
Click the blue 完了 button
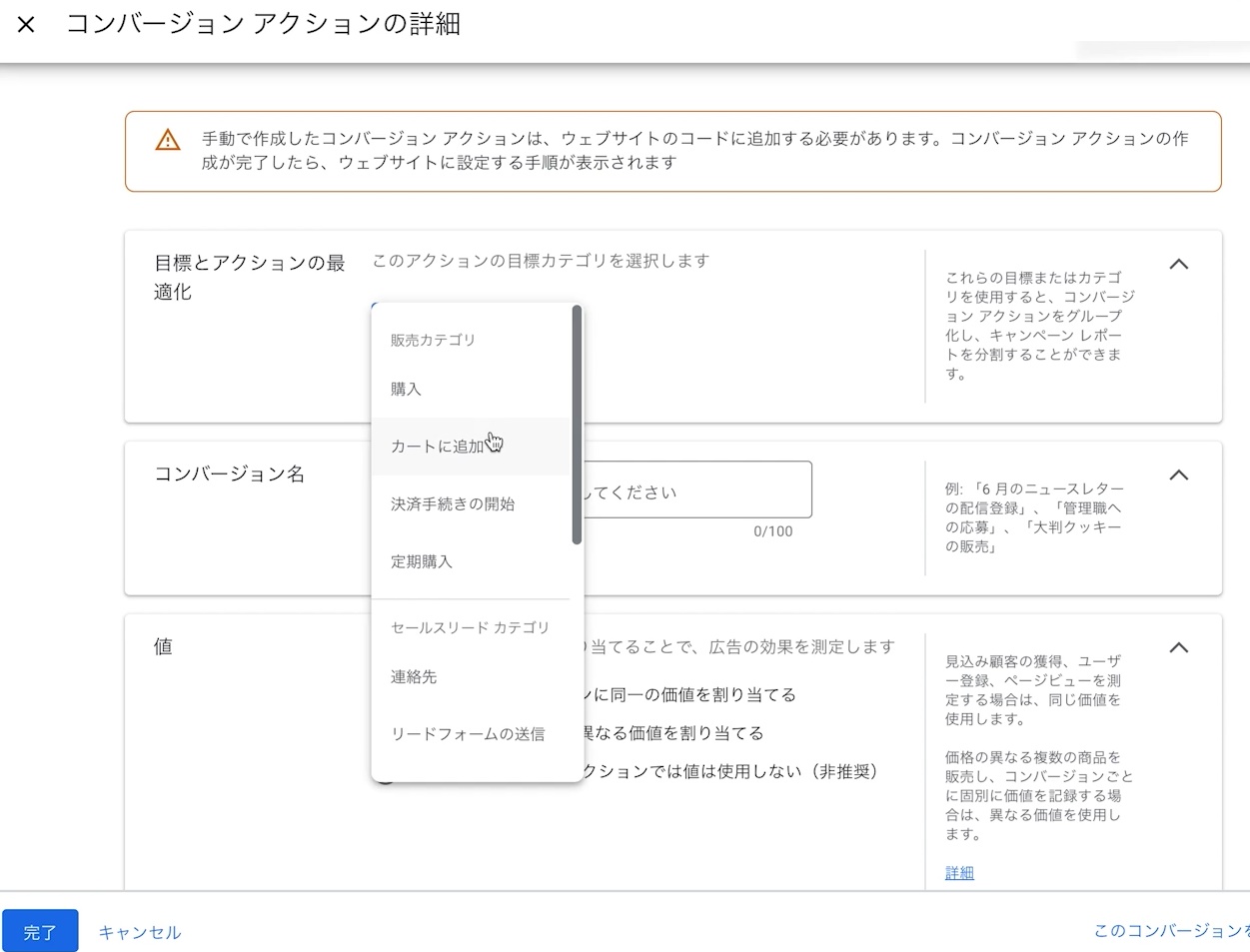coord(40,931)
